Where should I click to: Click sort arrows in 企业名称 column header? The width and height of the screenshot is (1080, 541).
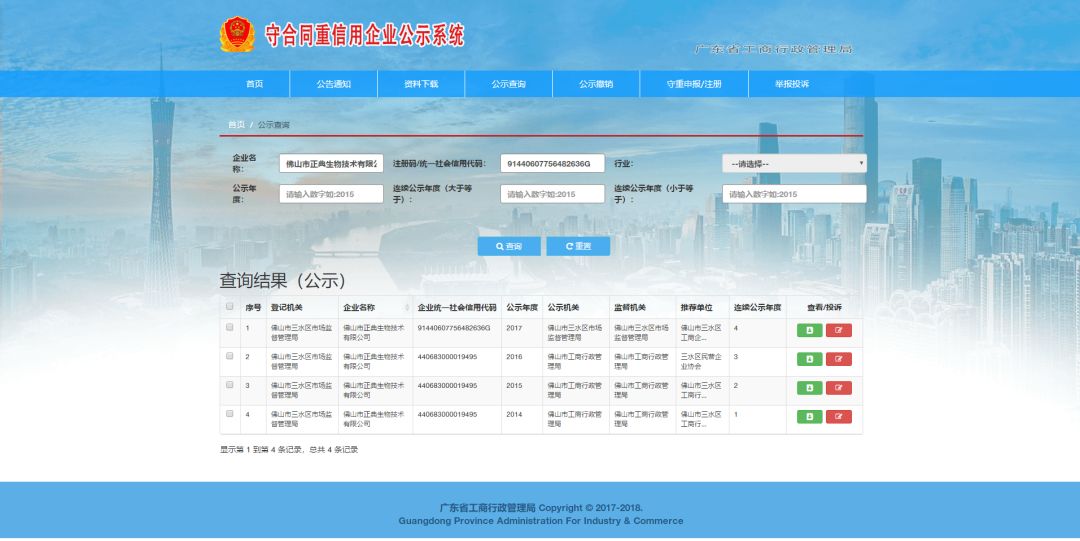[406, 307]
